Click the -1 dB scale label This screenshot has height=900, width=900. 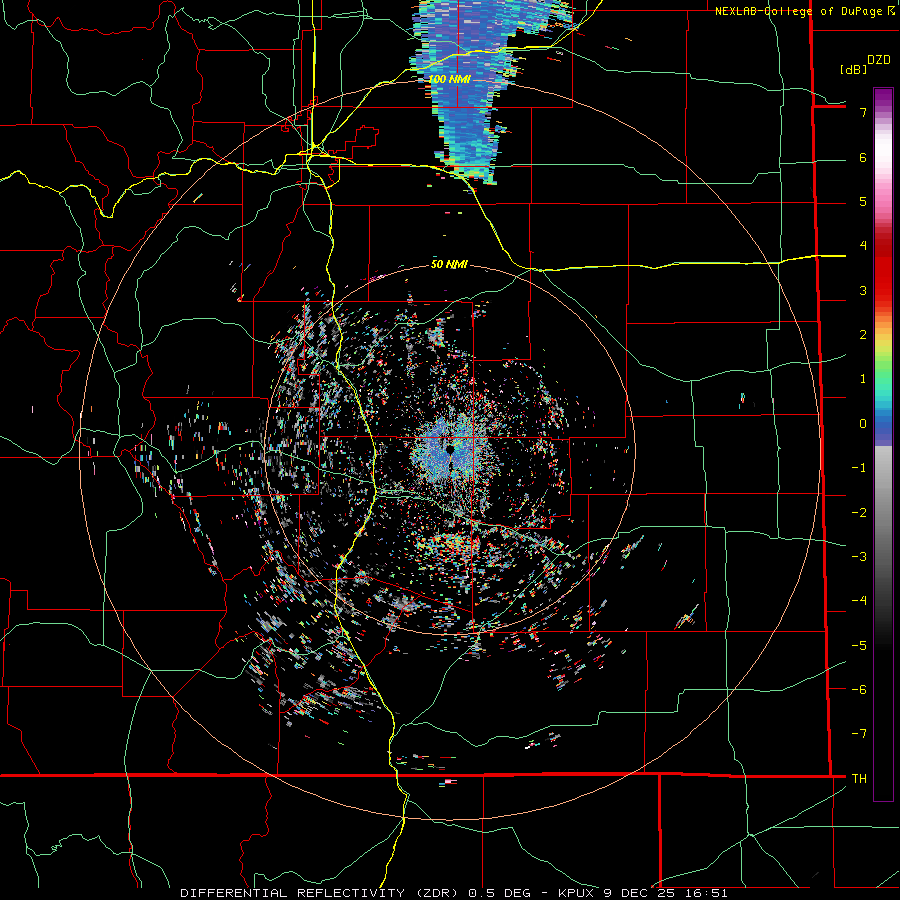tap(859, 468)
